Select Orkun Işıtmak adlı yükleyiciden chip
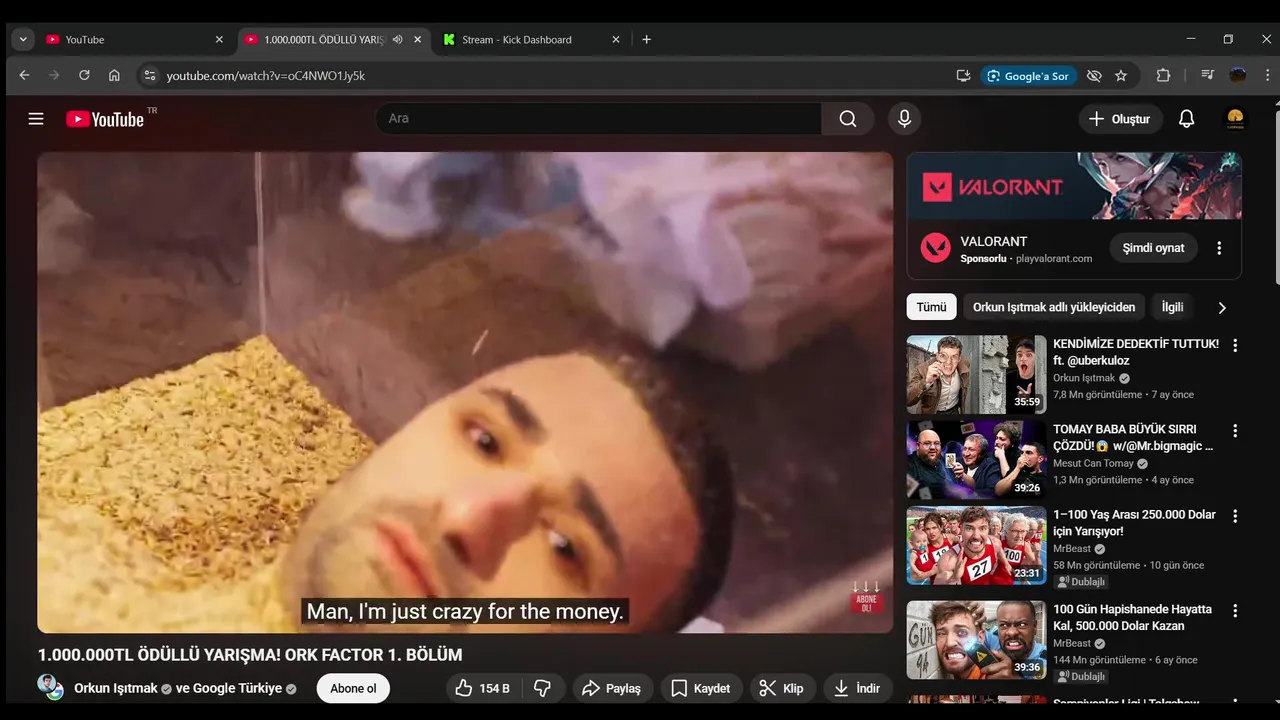This screenshot has height=720, width=1280. tap(1054, 307)
